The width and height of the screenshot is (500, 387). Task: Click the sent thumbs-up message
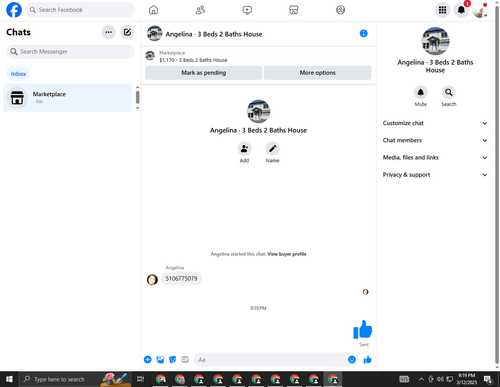pos(363,329)
